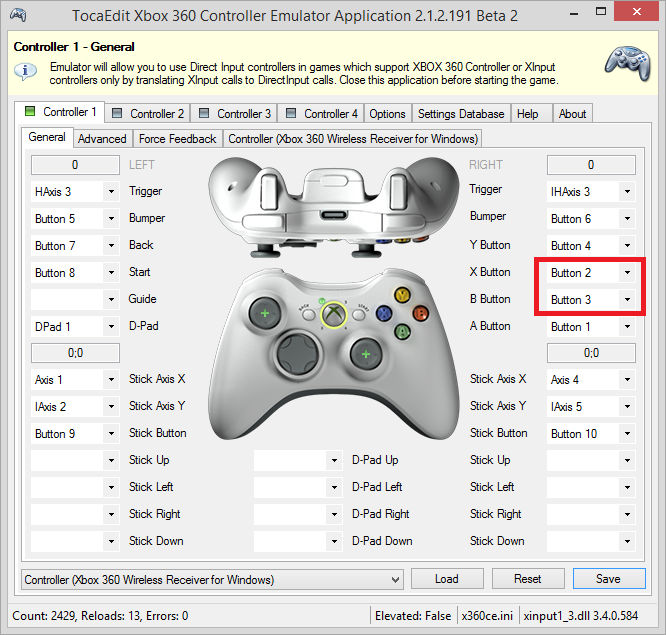The height and width of the screenshot is (635, 666).
Task: Open the About tab
Action: 572,114
